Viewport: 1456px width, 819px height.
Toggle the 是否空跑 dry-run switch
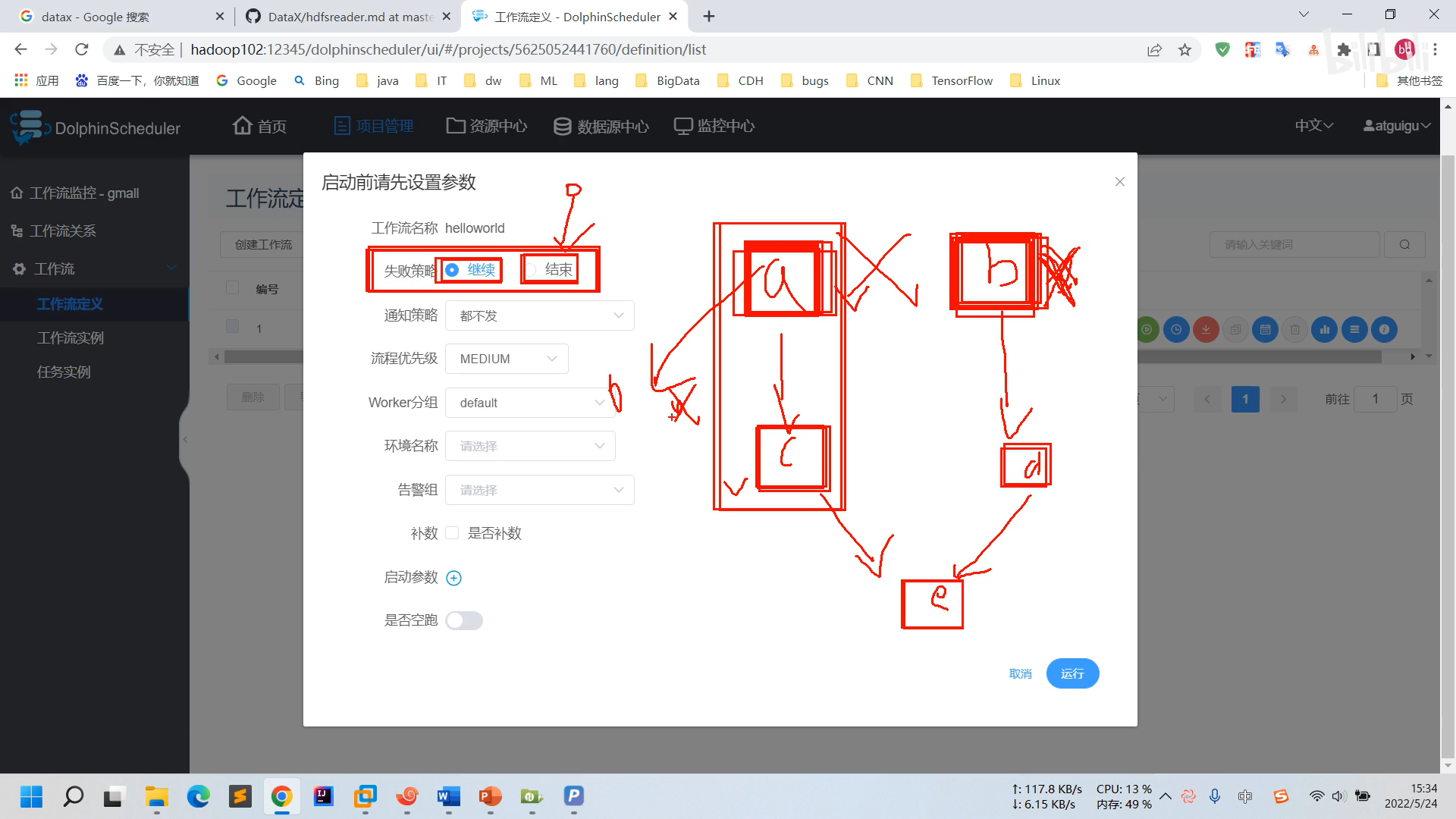click(x=464, y=620)
